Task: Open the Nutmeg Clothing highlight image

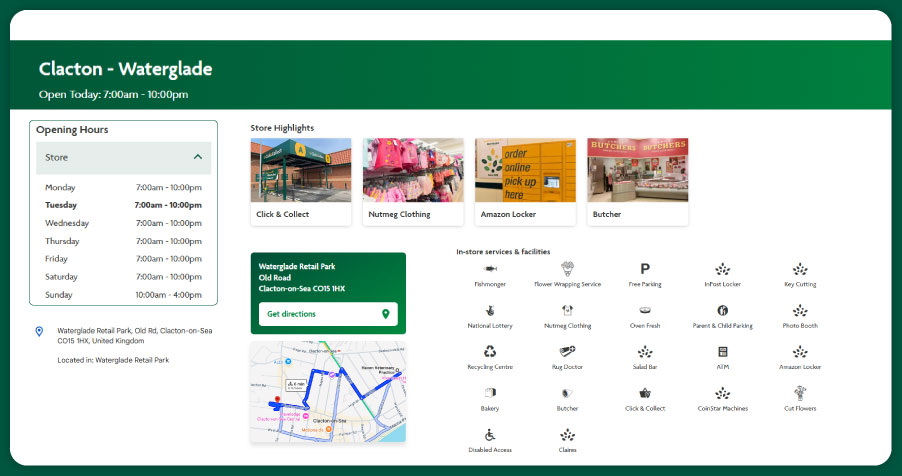Action: pyautogui.click(x=413, y=170)
